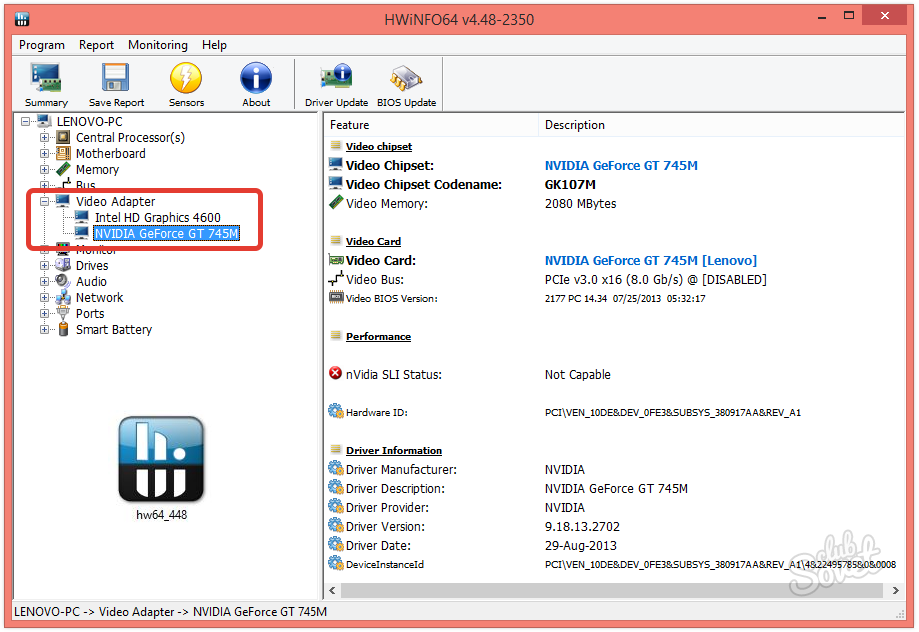919x632 pixels.
Task: Click the NVIDIA GeForce GT 745M chipset link
Action: (x=621, y=166)
